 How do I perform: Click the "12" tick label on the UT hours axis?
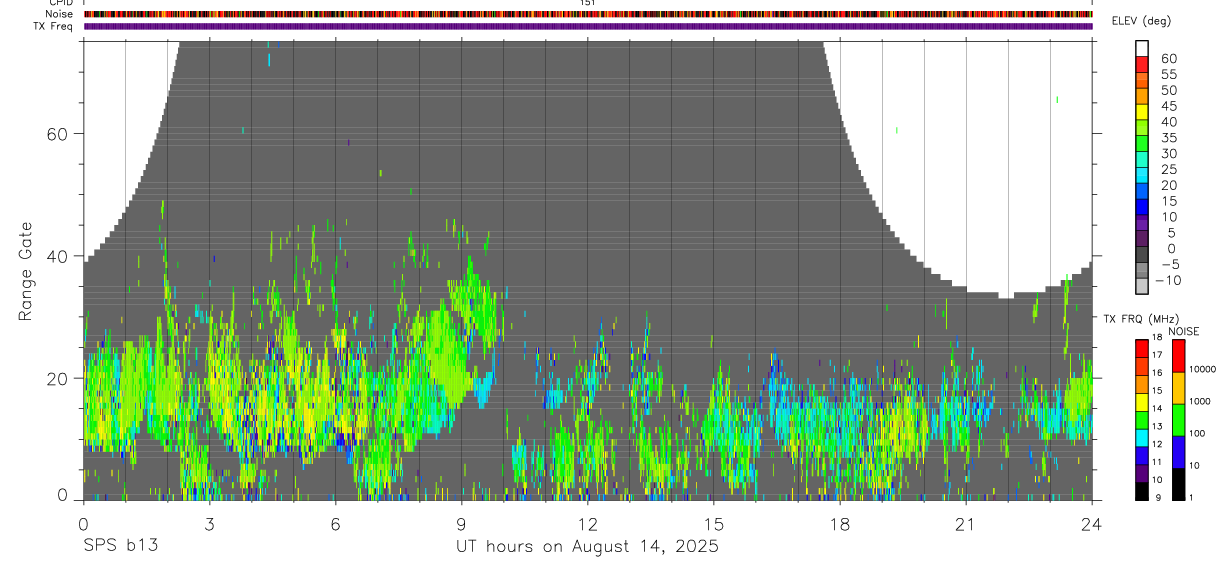(x=587, y=523)
